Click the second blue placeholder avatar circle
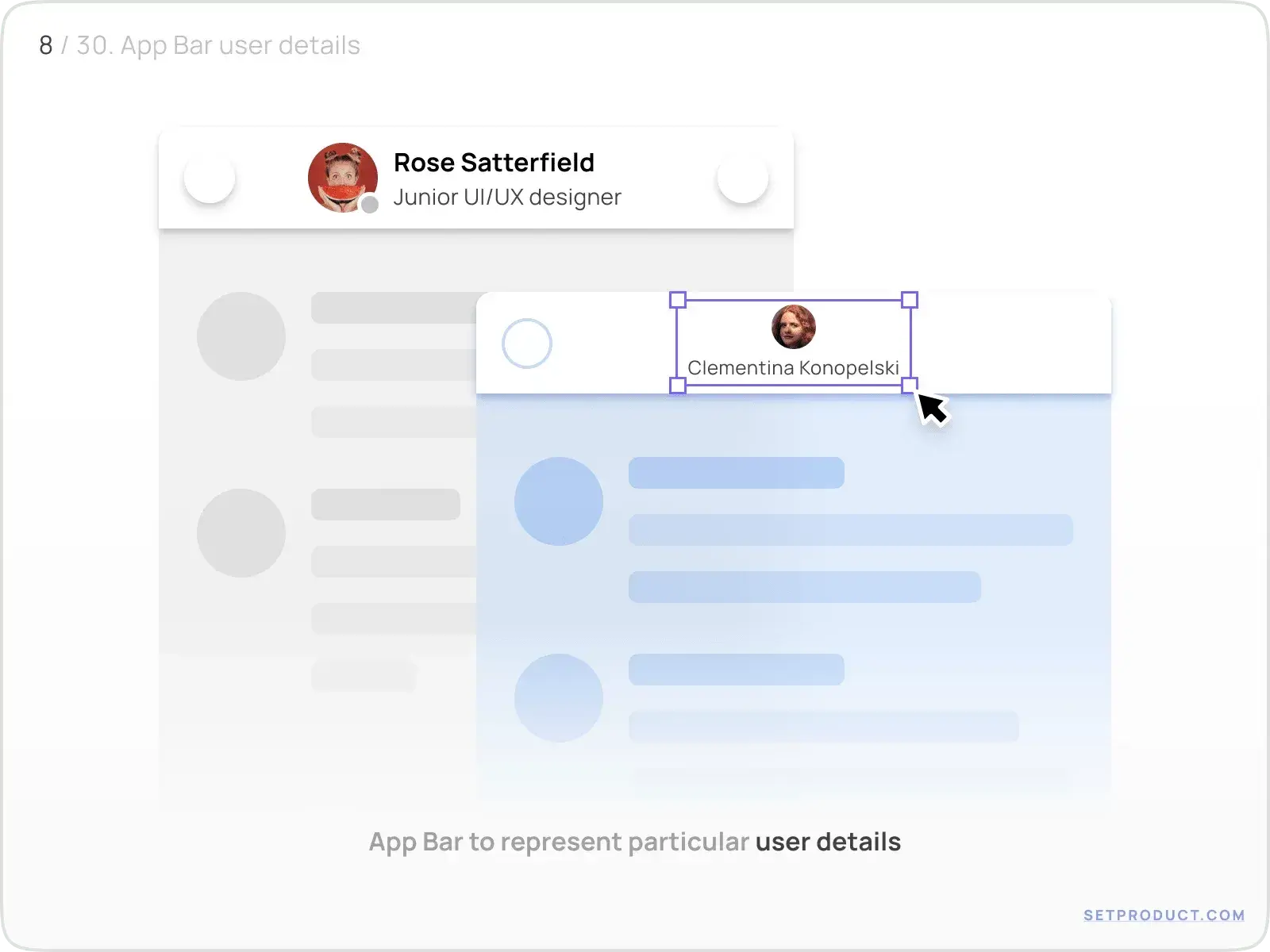Image resolution: width=1270 pixels, height=952 pixels. point(559,698)
